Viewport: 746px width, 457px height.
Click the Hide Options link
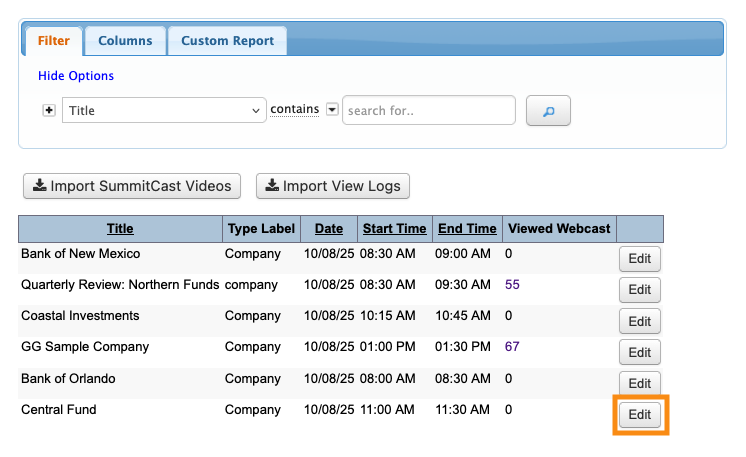pyautogui.click(x=76, y=76)
